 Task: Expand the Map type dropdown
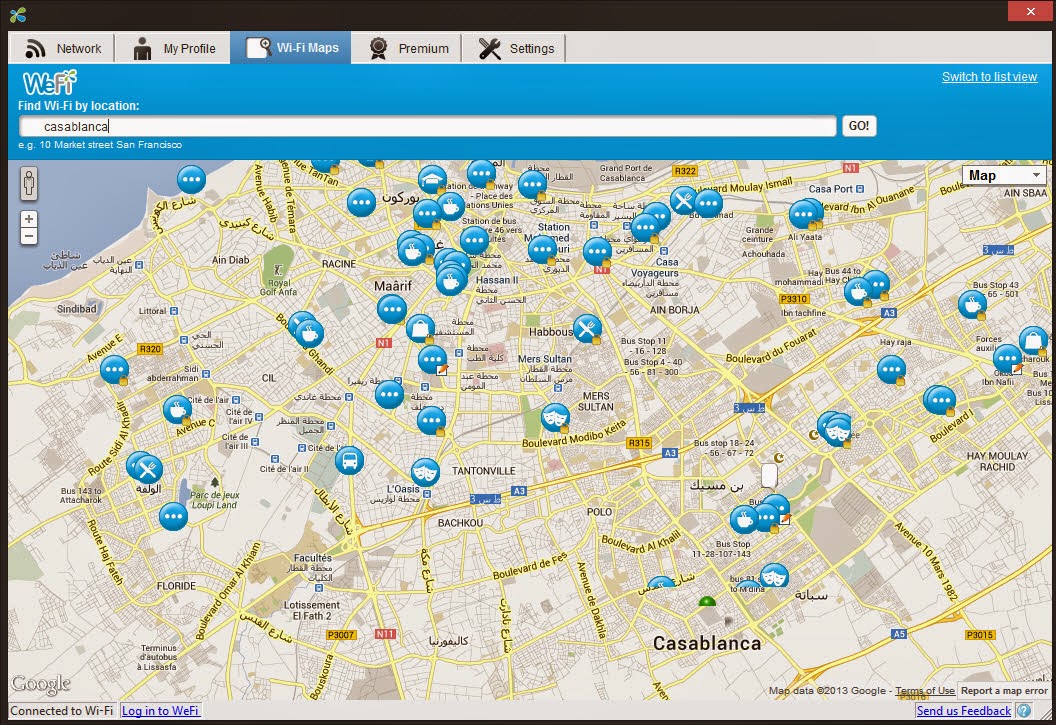click(1004, 175)
